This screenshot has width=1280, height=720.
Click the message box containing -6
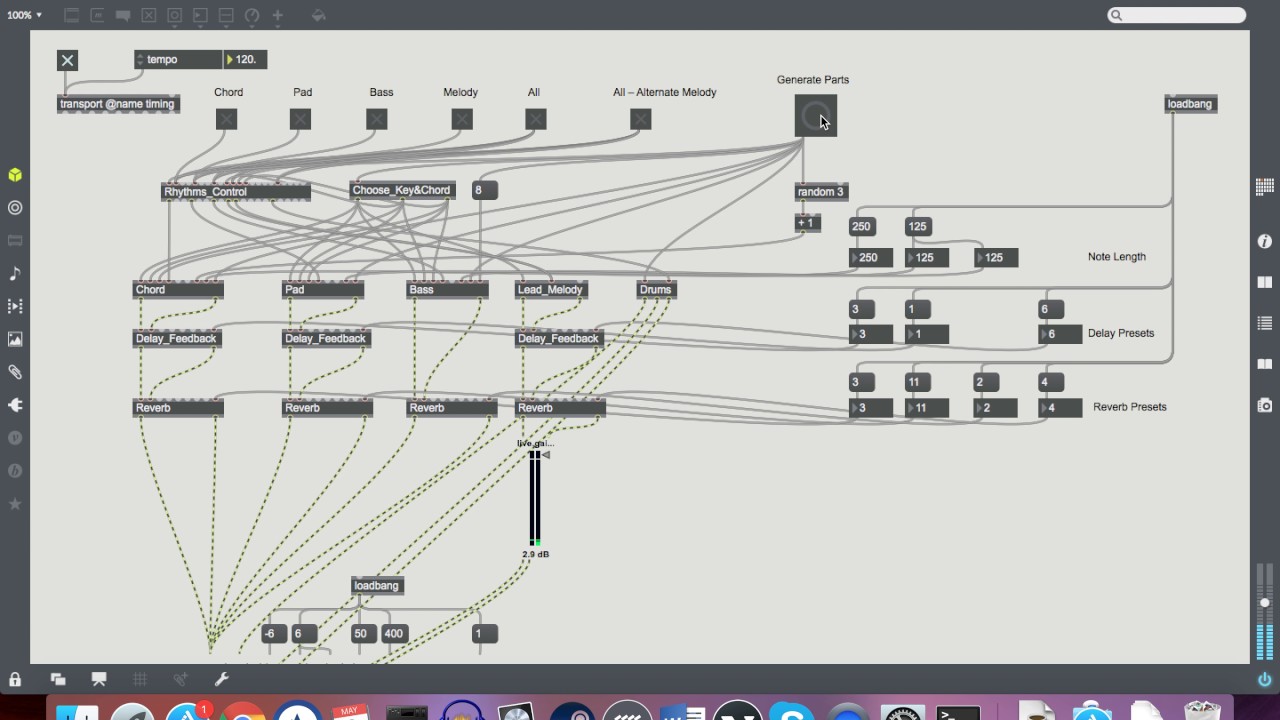coord(274,633)
